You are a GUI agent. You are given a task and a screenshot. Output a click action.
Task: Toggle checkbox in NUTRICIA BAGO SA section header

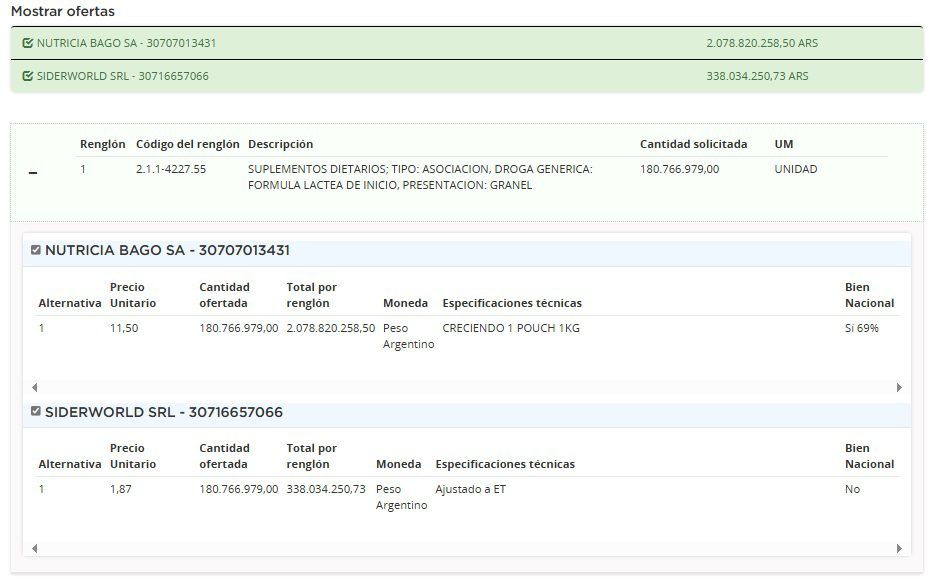pos(36,250)
